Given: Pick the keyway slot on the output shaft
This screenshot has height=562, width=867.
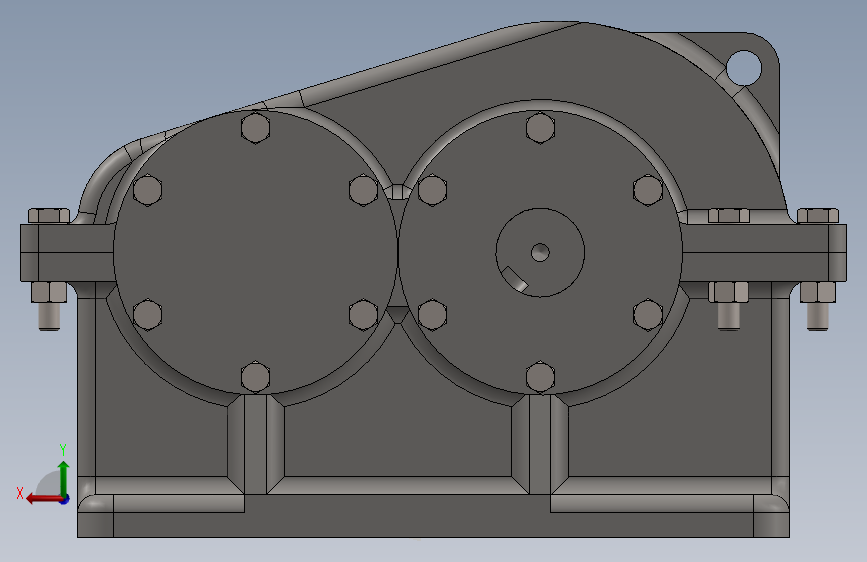Looking at the screenshot, I should coord(514,278).
